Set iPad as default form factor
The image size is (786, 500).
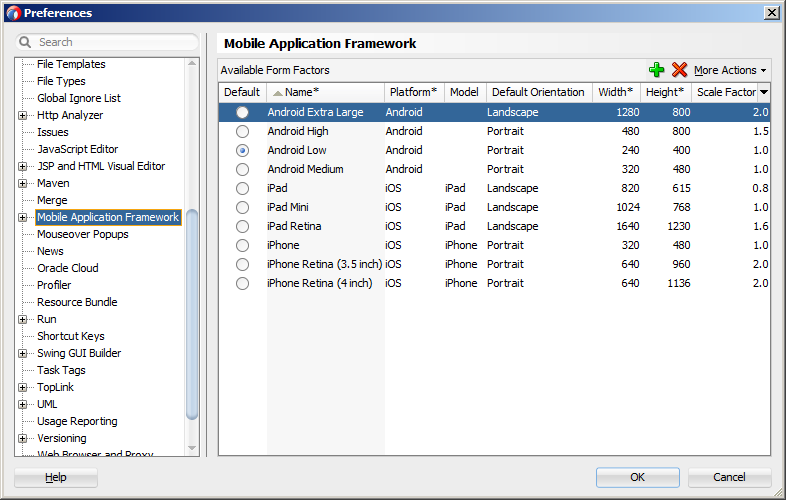(x=243, y=189)
